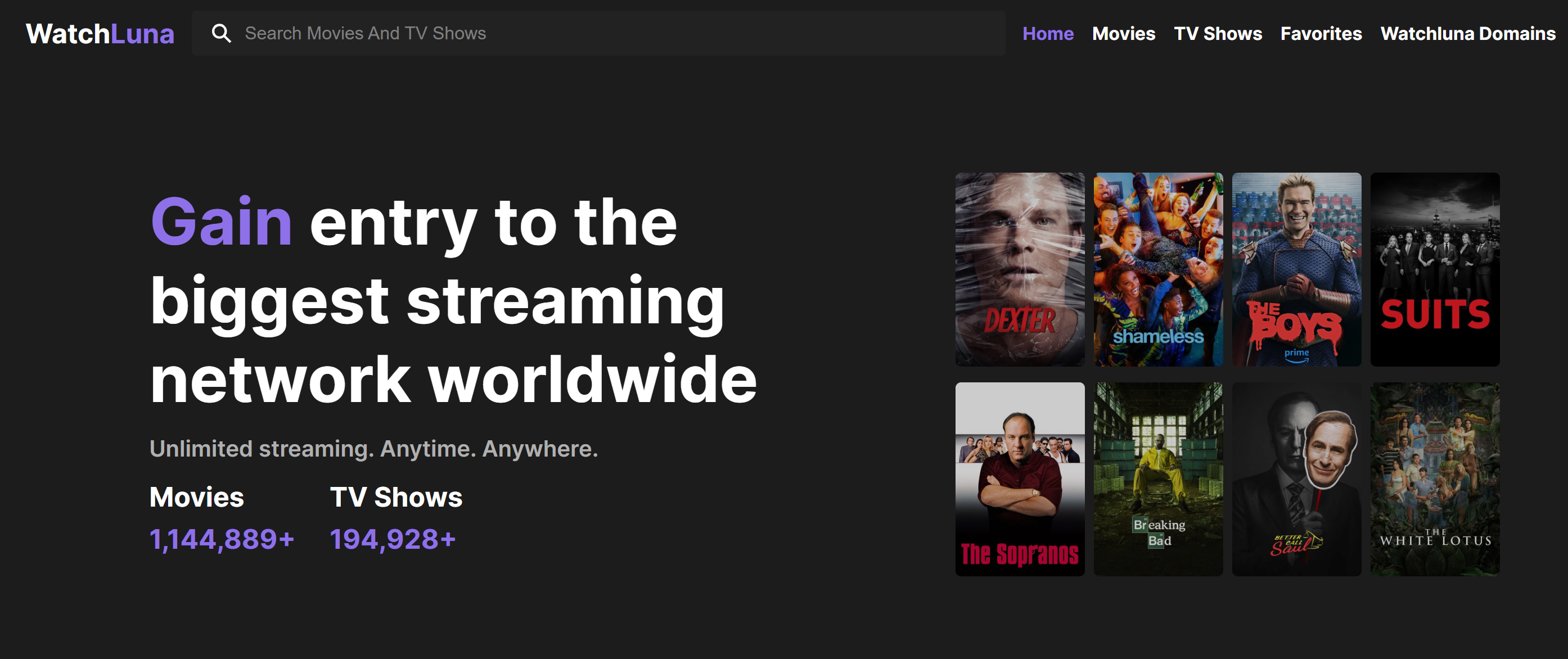Click the Movies count 1,144,889+
The height and width of the screenshot is (659, 1568).
coord(222,540)
